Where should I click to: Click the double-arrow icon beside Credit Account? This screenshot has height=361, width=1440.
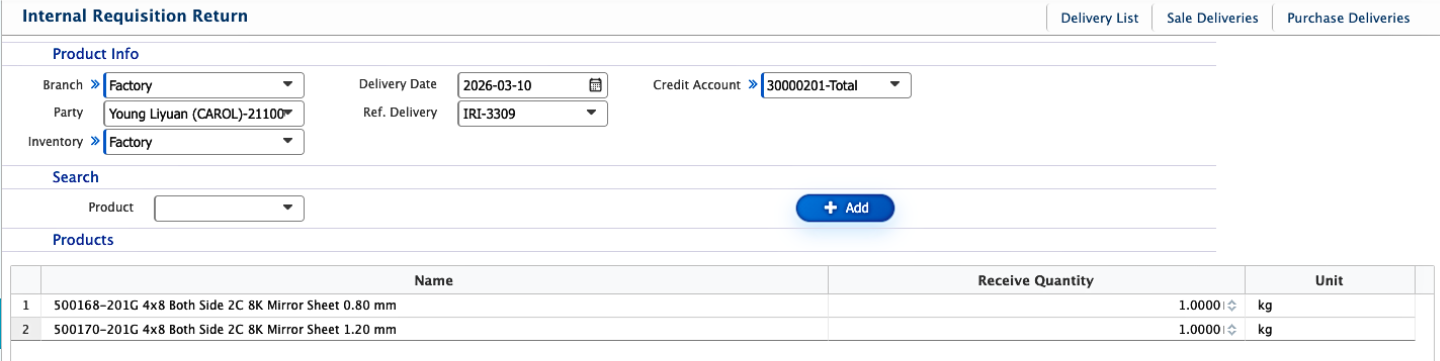pos(753,85)
